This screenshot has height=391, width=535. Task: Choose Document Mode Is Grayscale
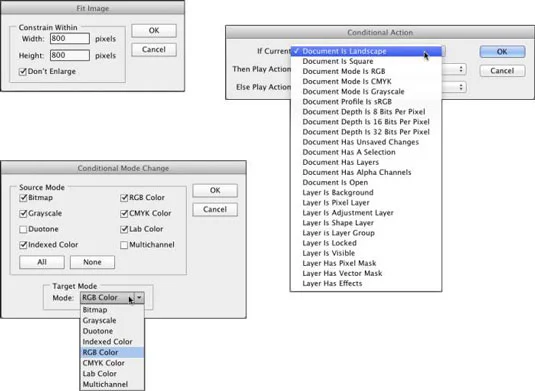[366, 91]
